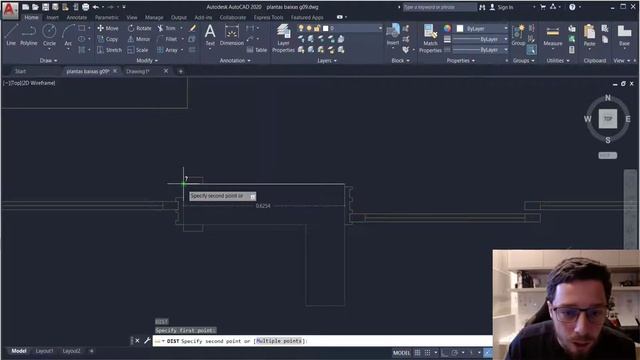Select the Line tool

click(x=11, y=34)
